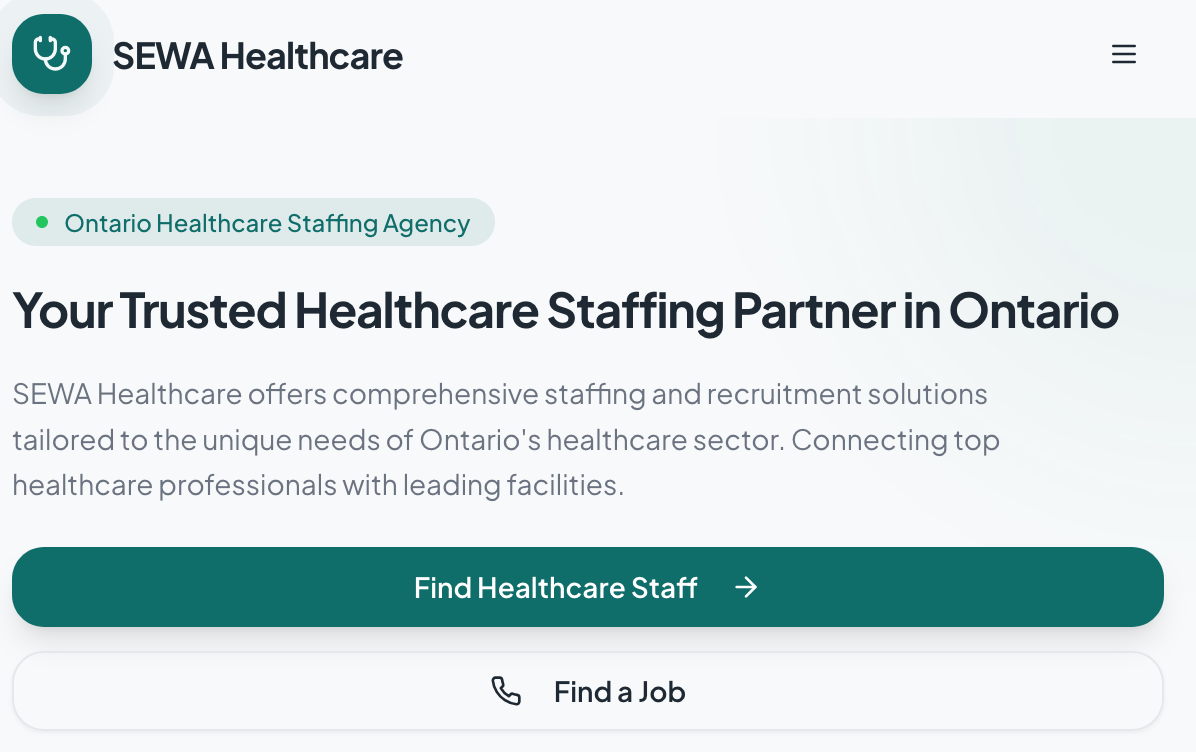Click the SEWA Healthcare brand name

click(257, 56)
